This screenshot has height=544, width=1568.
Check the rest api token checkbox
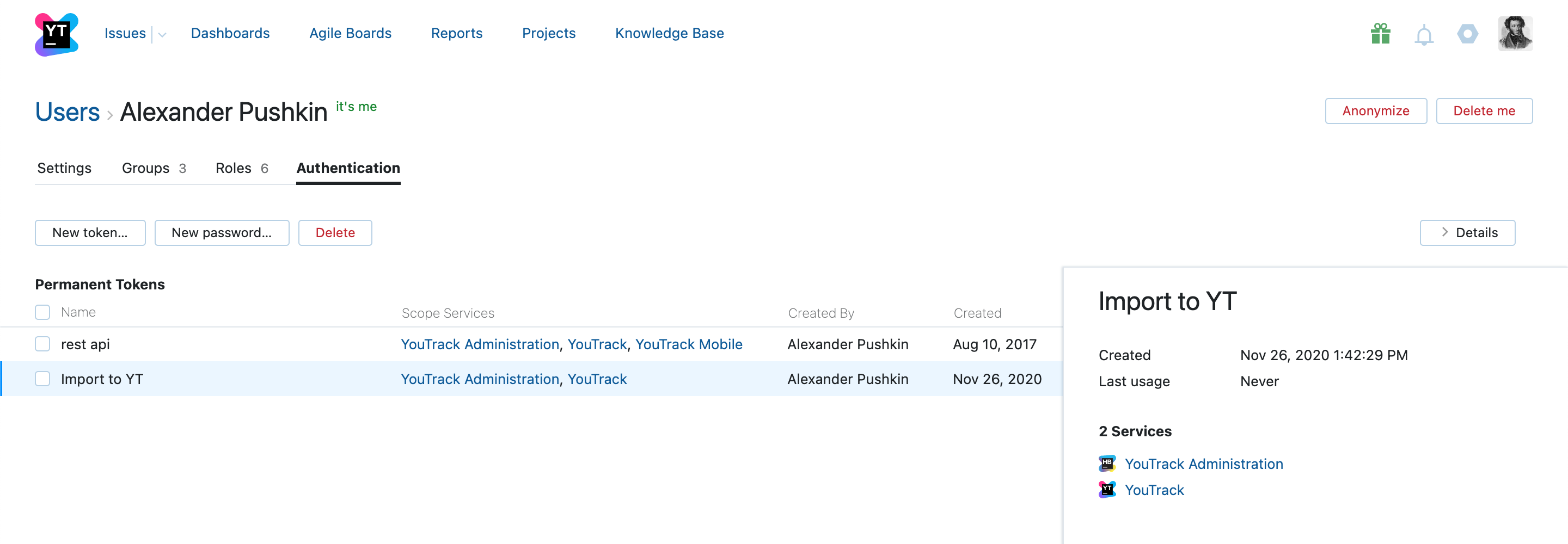(42, 344)
